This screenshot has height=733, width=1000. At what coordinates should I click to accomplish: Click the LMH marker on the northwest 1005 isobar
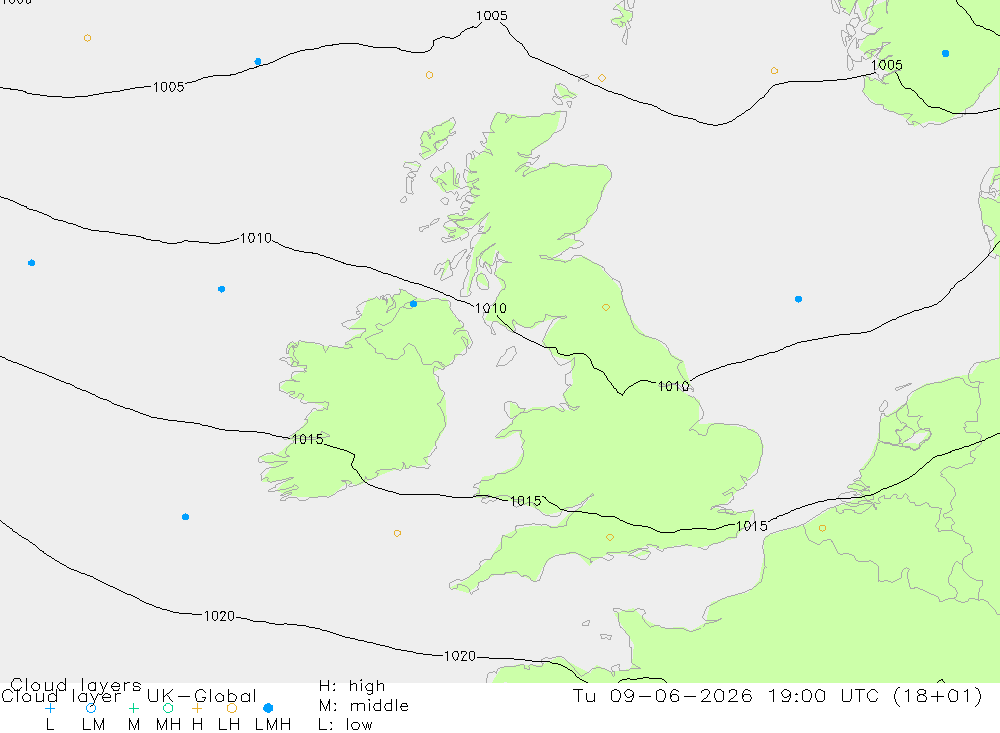pos(258,62)
